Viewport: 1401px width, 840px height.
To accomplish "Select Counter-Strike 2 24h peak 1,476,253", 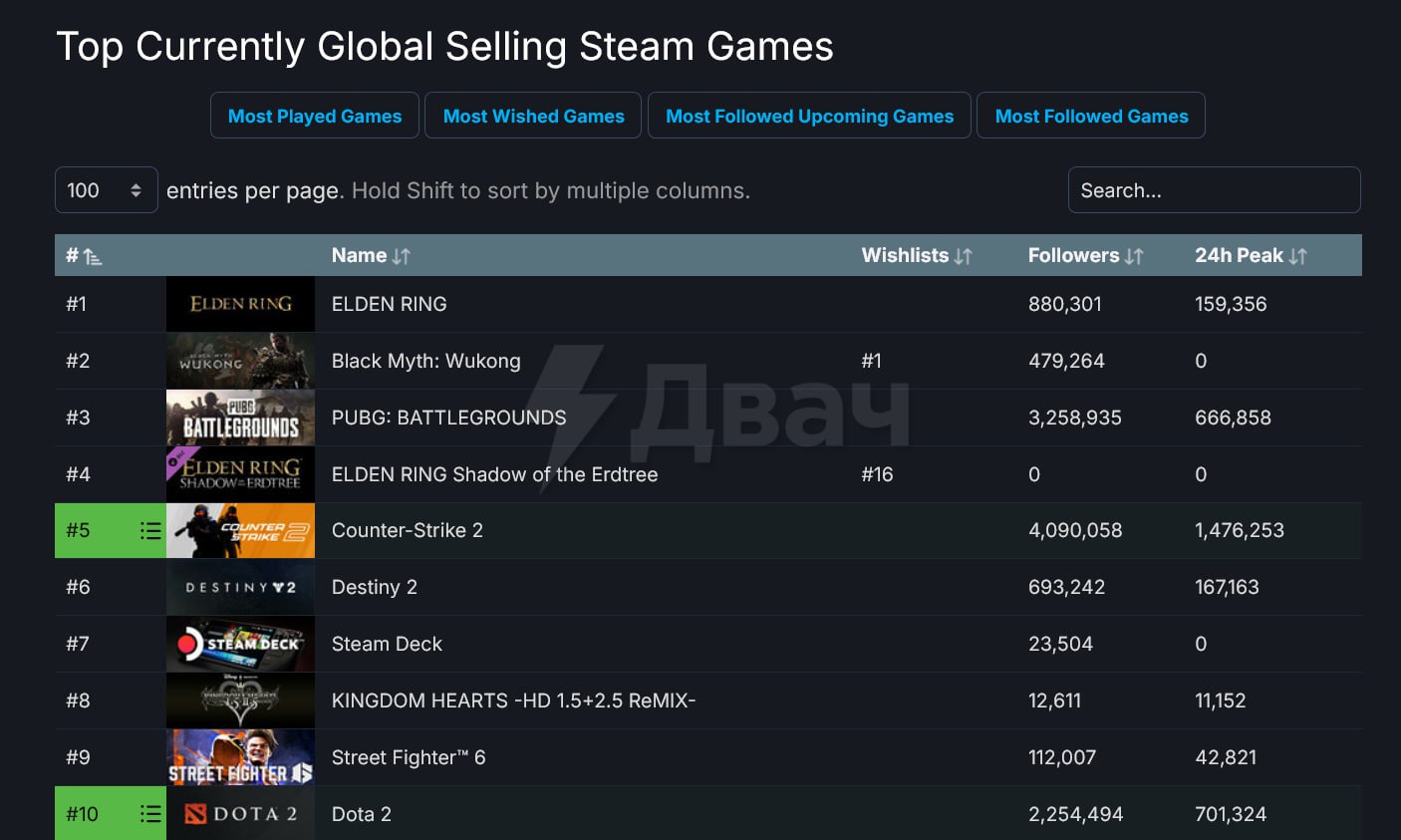I will 1240,531.
